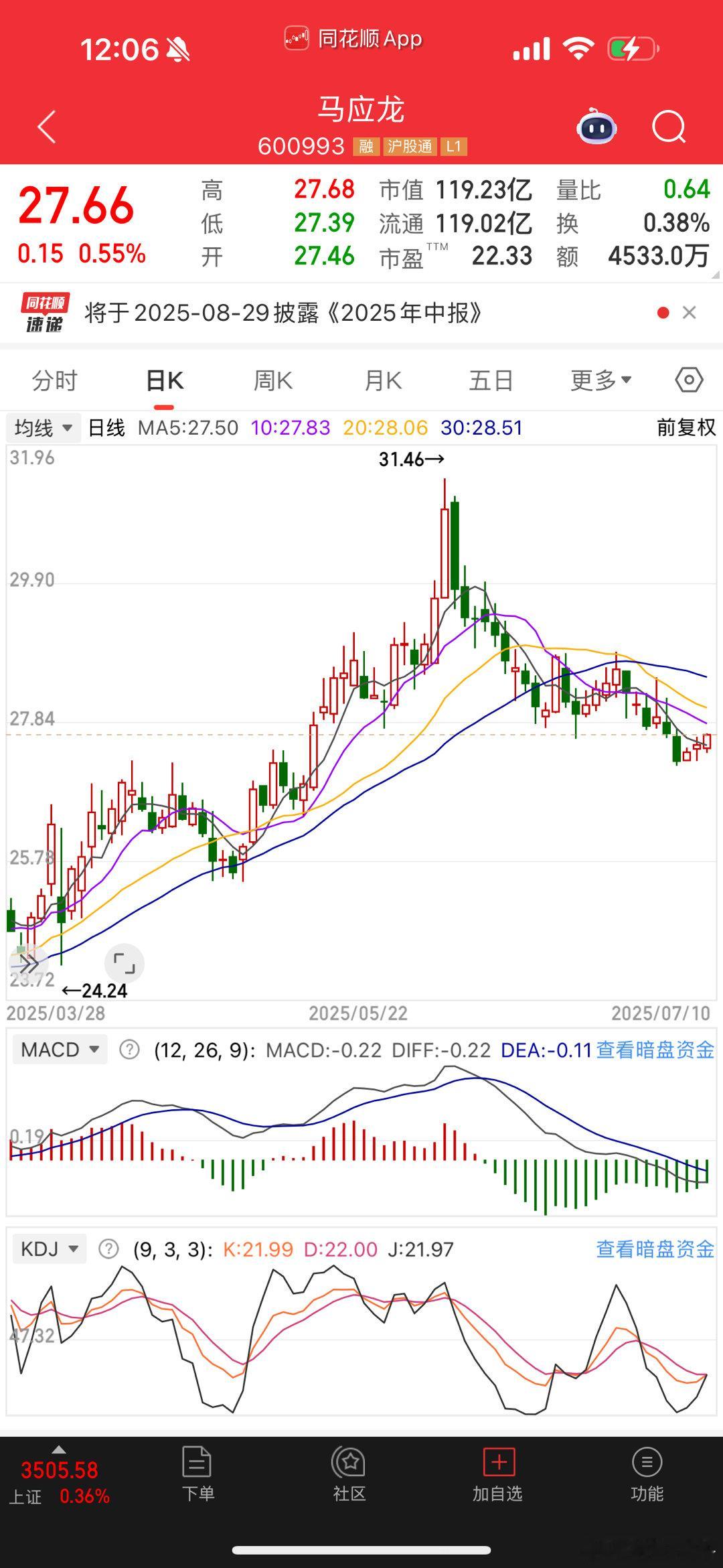The width and height of the screenshot is (723, 1568).
Task: Expand 上证 index ticker arrow
Action: click(59, 1449)
